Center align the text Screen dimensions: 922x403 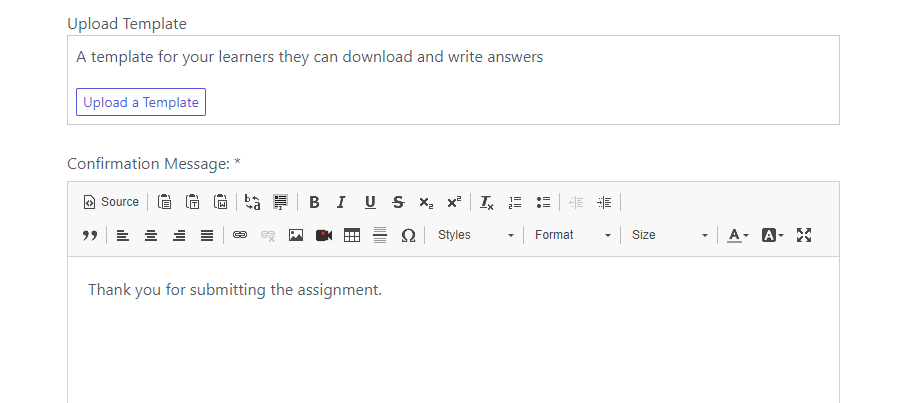151,235
